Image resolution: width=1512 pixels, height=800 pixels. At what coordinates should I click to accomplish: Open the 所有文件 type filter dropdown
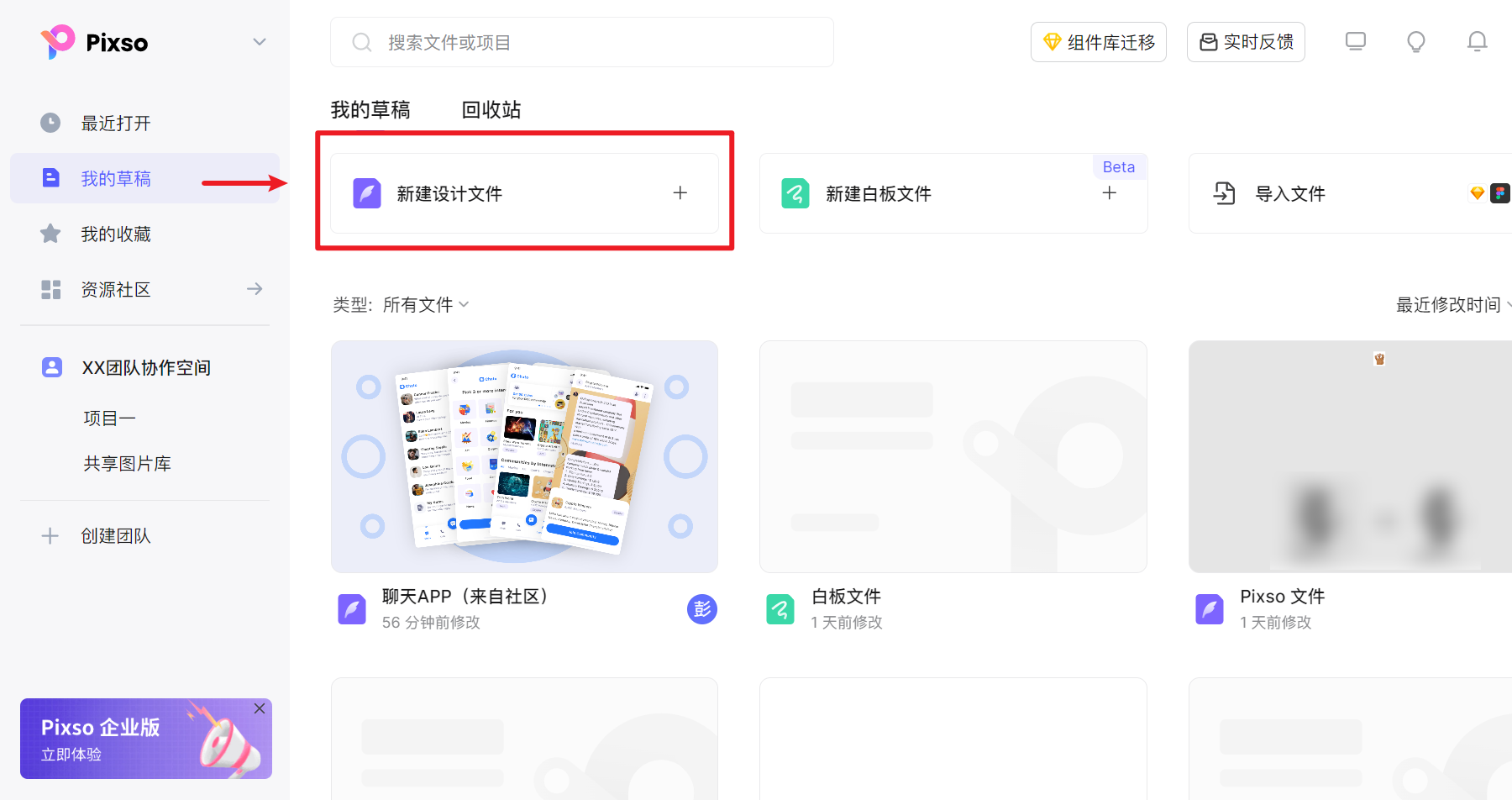426,304
